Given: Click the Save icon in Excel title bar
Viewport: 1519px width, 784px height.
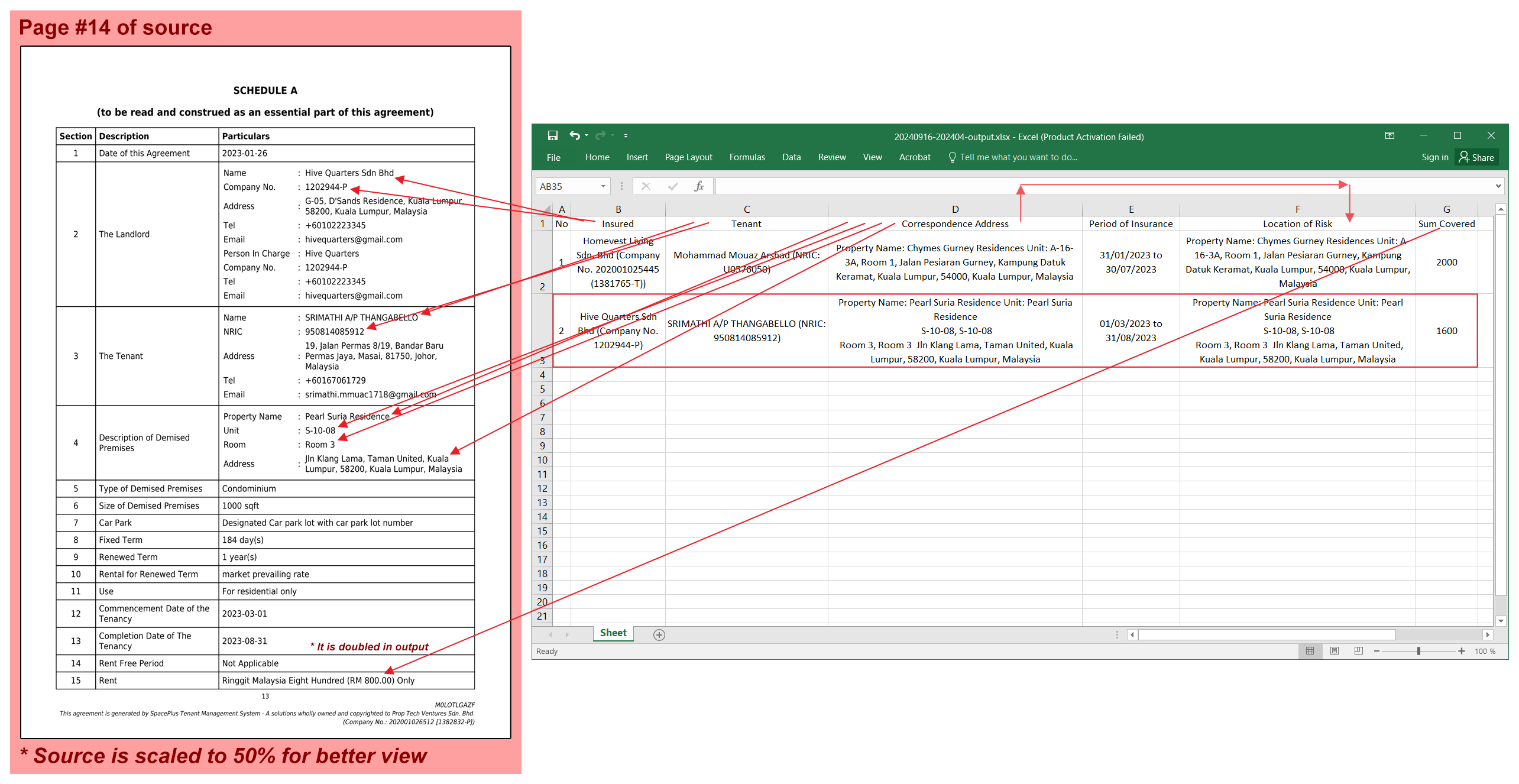Looking at the screenshot, I should pyautogui.click(x=552, y=136).
